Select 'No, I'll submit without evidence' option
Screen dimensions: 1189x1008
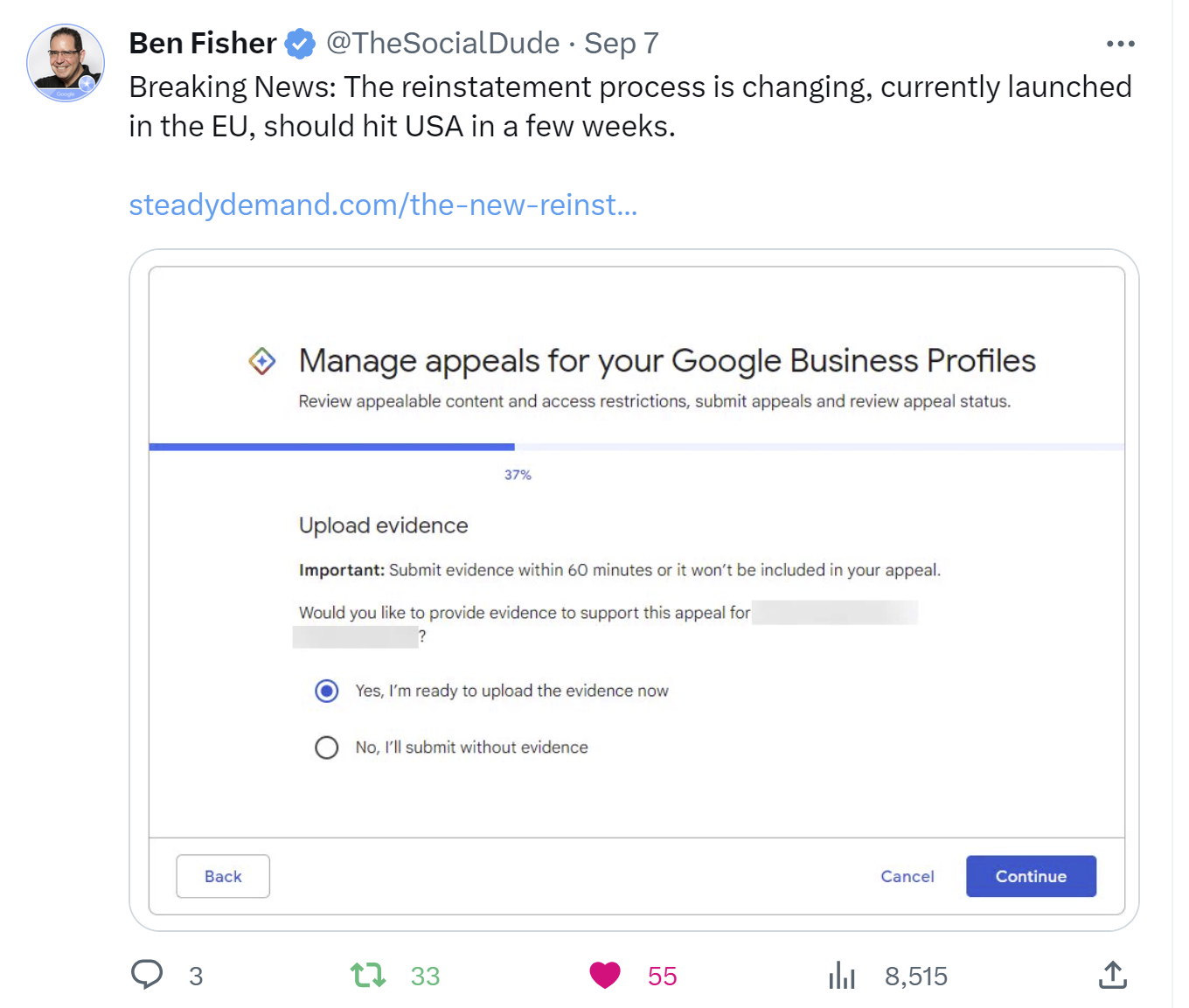tap(327, 747)
